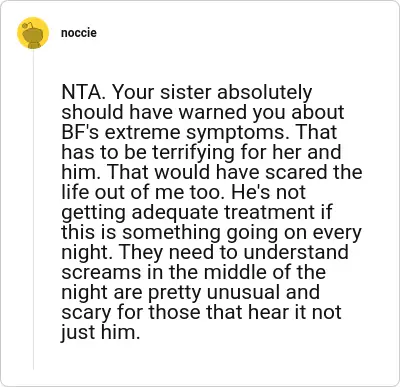Click the final words 'just him.'
Viewport: 400px width, 387px height.
tap(100, 332)
